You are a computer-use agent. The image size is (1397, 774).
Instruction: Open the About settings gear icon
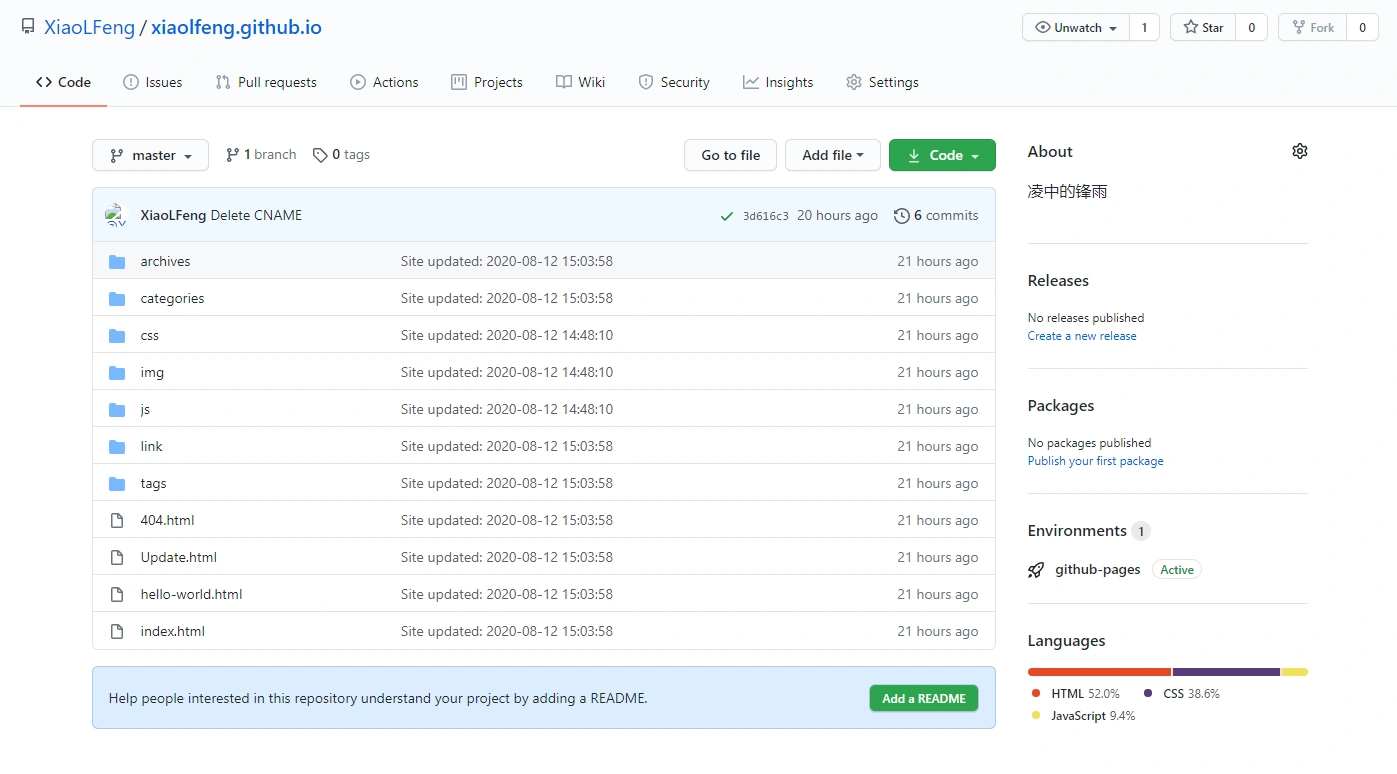(x=1300, y=151)
